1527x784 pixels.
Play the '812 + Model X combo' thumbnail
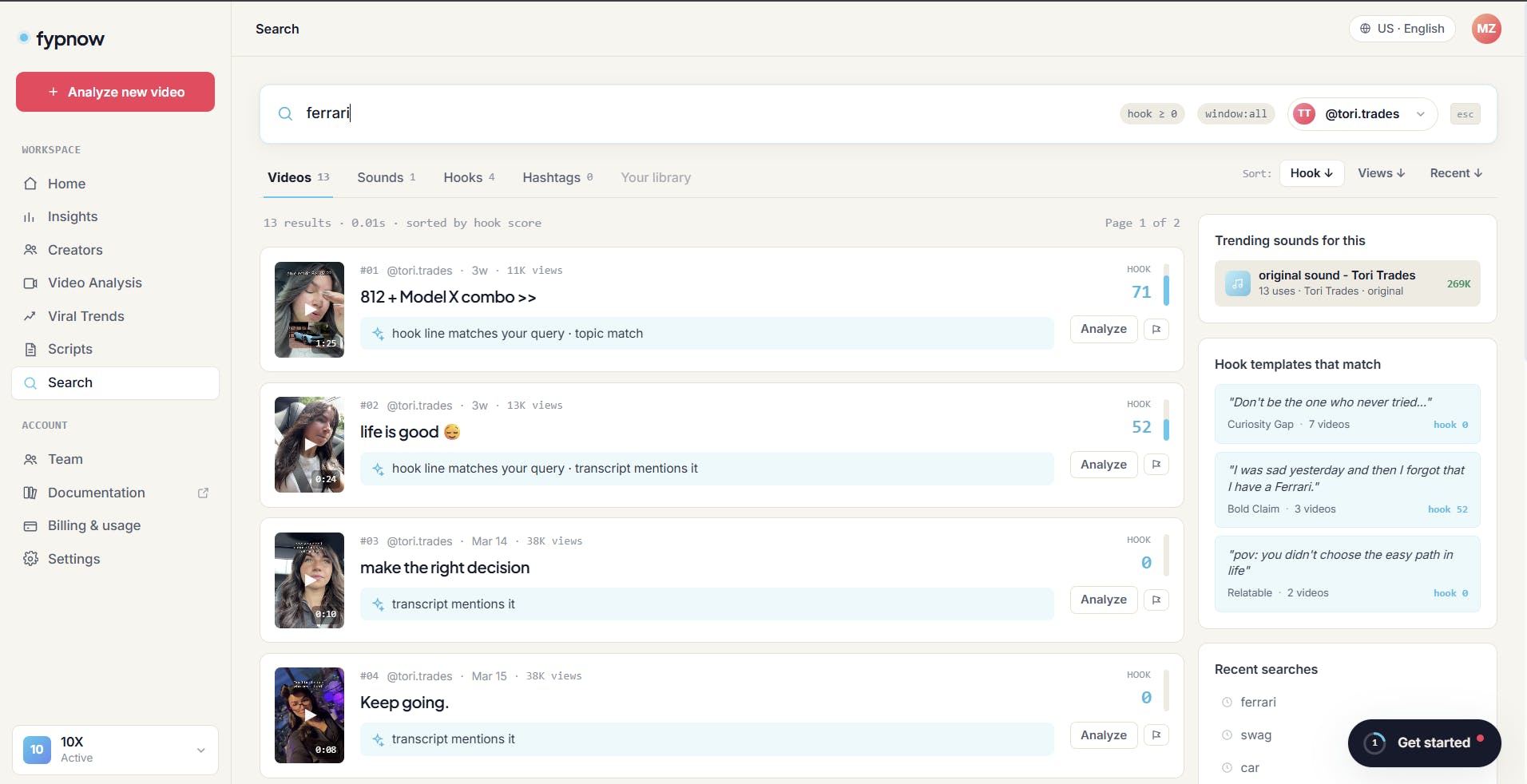309,310
